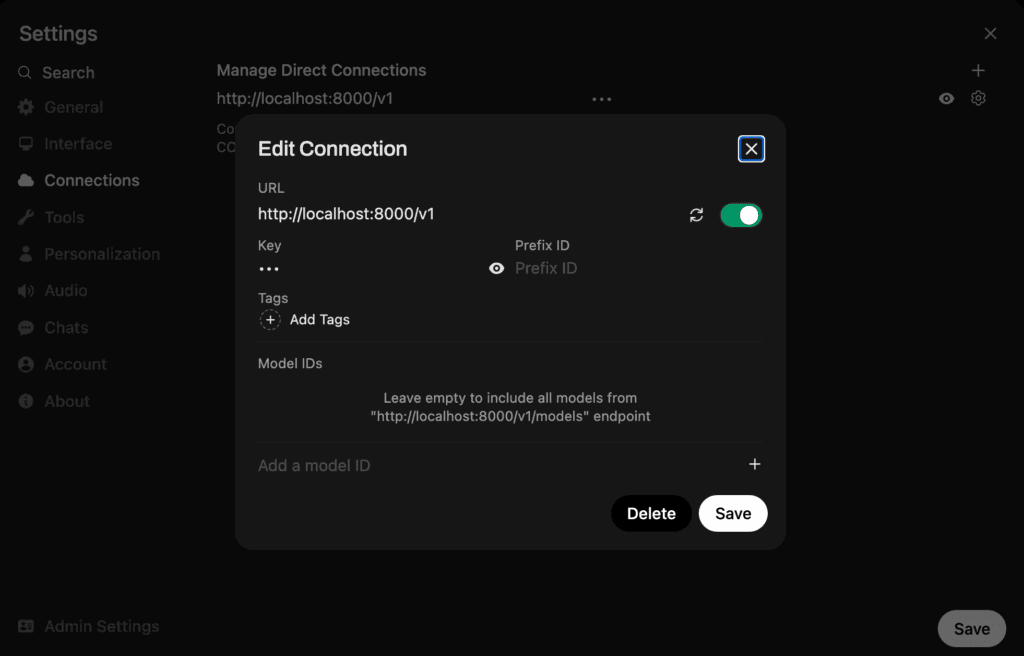Open the General settings tab
The width and height of the screenshot is (1024, 656).
pyautogui.click(x=61, y=107)
